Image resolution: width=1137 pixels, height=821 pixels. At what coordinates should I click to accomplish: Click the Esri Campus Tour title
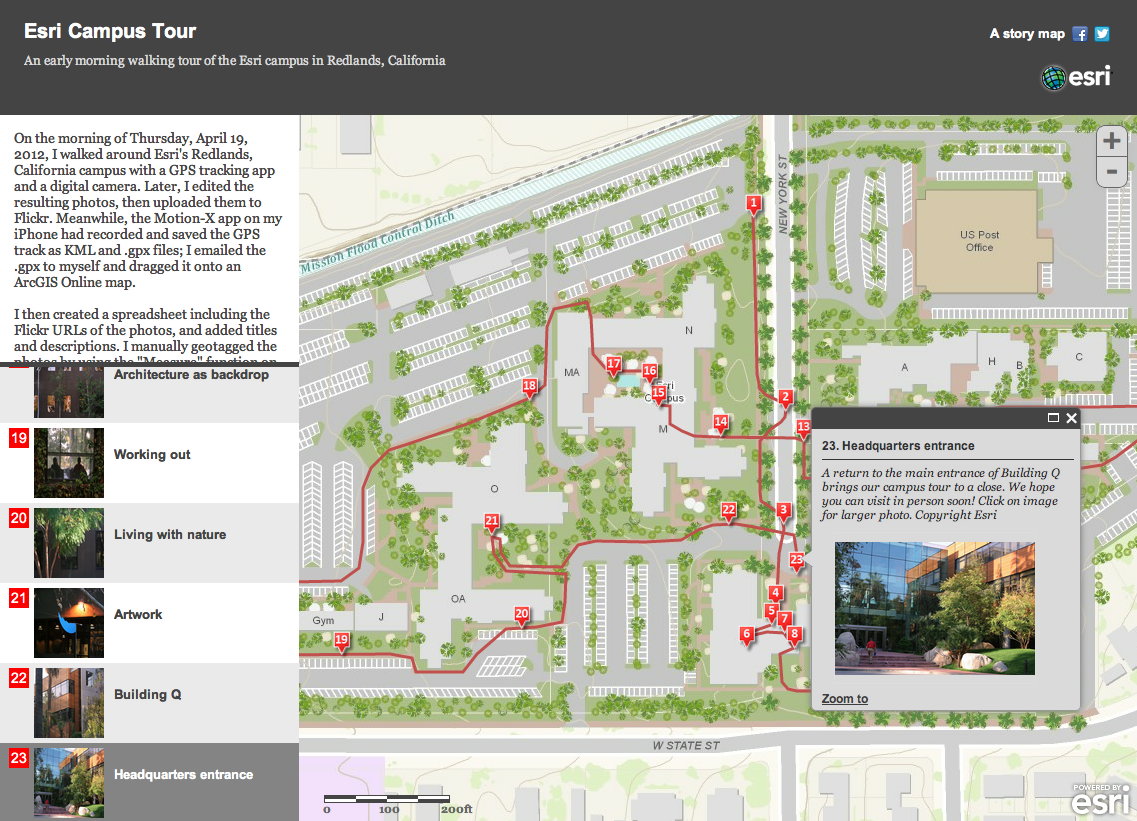(x=110, y=31)
